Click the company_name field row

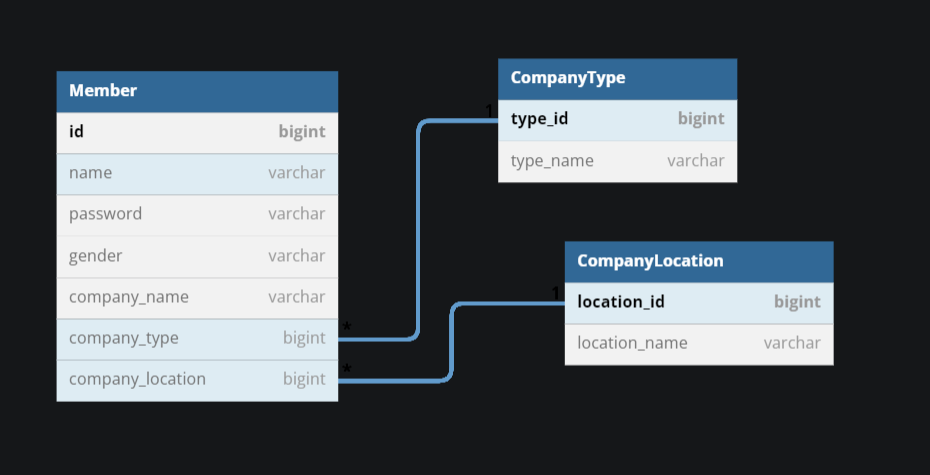[x=197, y=298]
